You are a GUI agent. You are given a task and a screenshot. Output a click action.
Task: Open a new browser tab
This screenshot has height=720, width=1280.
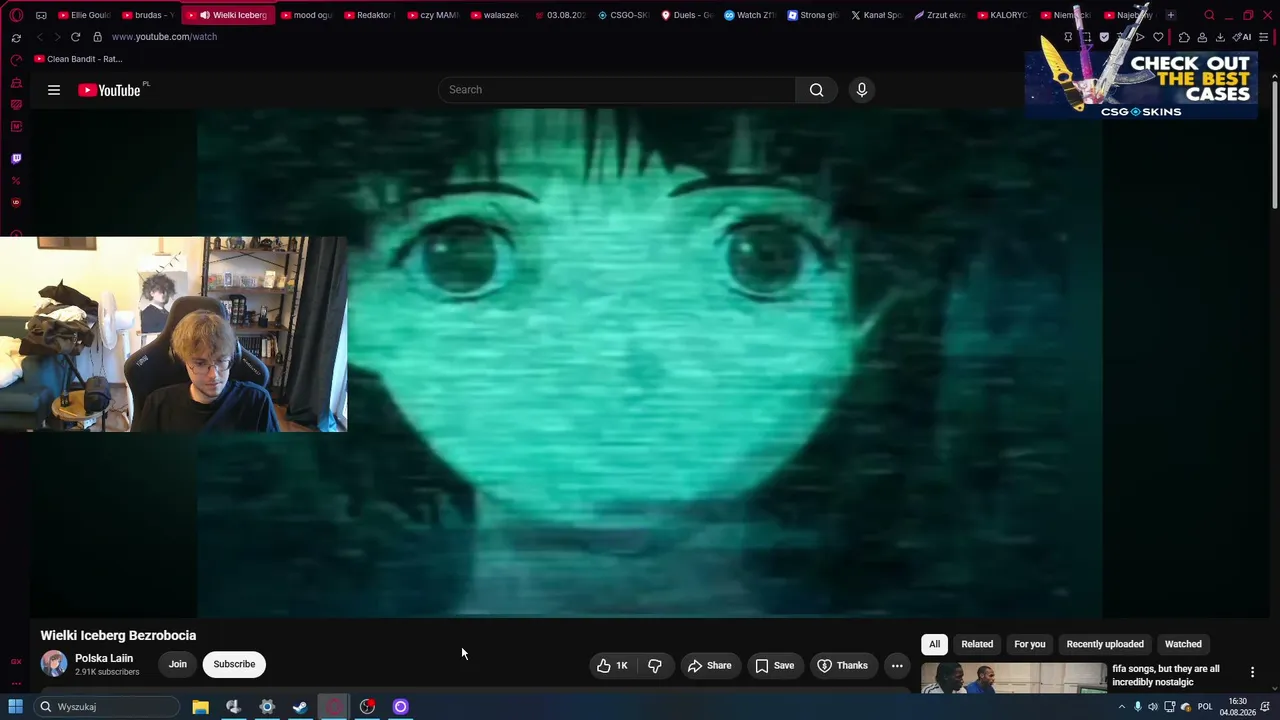(x=1171, y=15)
